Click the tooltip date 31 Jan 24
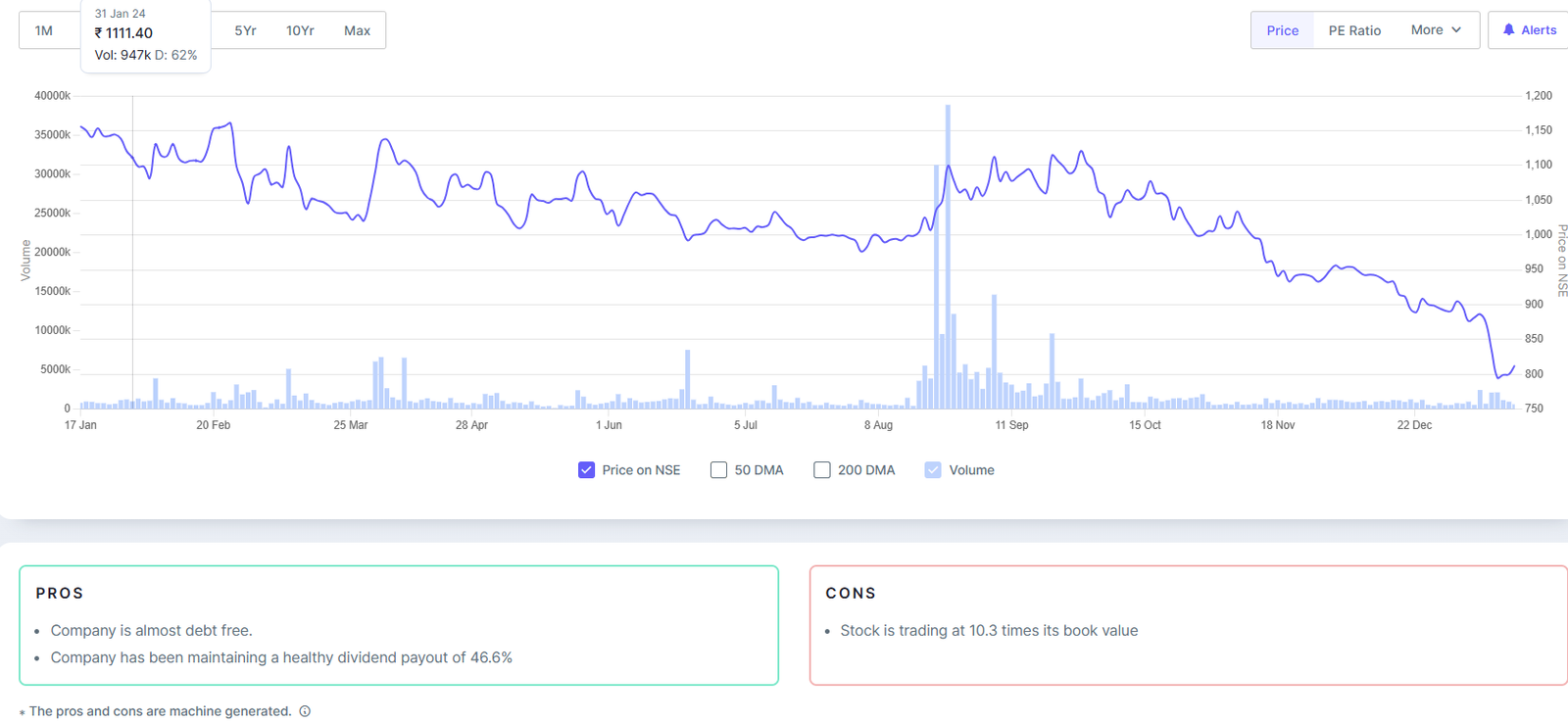 tap(120, 14)
